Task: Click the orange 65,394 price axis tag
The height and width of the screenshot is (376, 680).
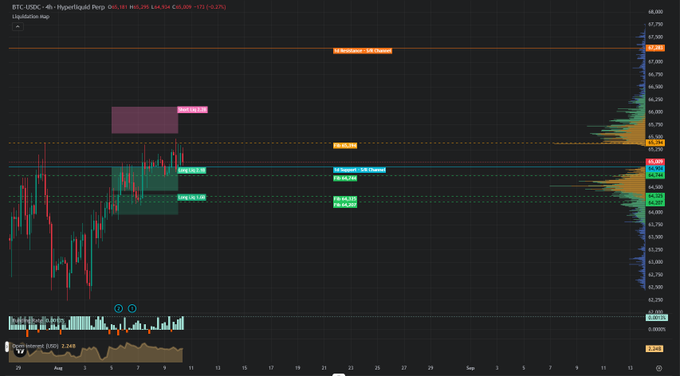Action: pos(655,143)
